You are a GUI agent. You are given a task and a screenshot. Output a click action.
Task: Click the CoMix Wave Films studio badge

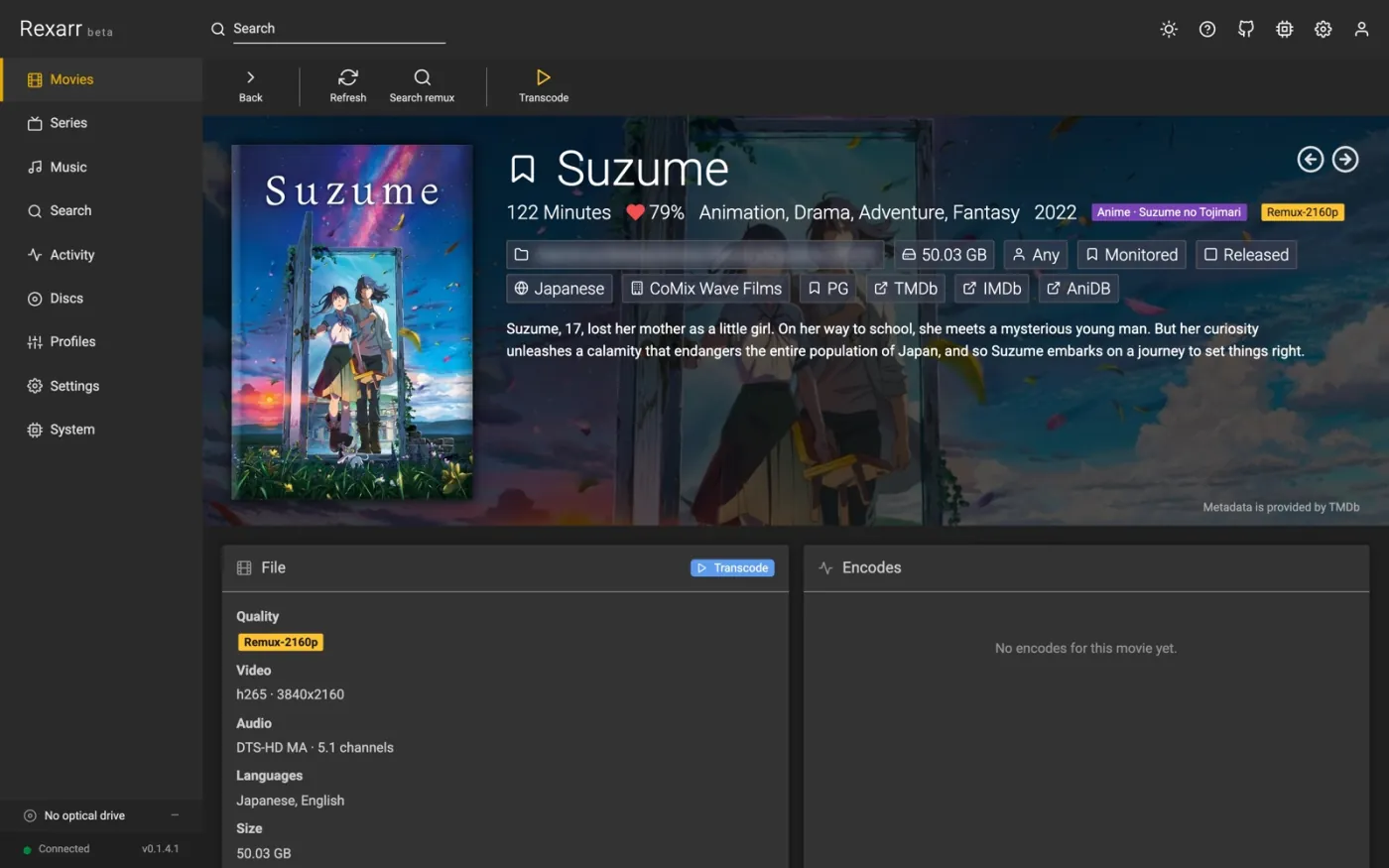tap(706, 289)
